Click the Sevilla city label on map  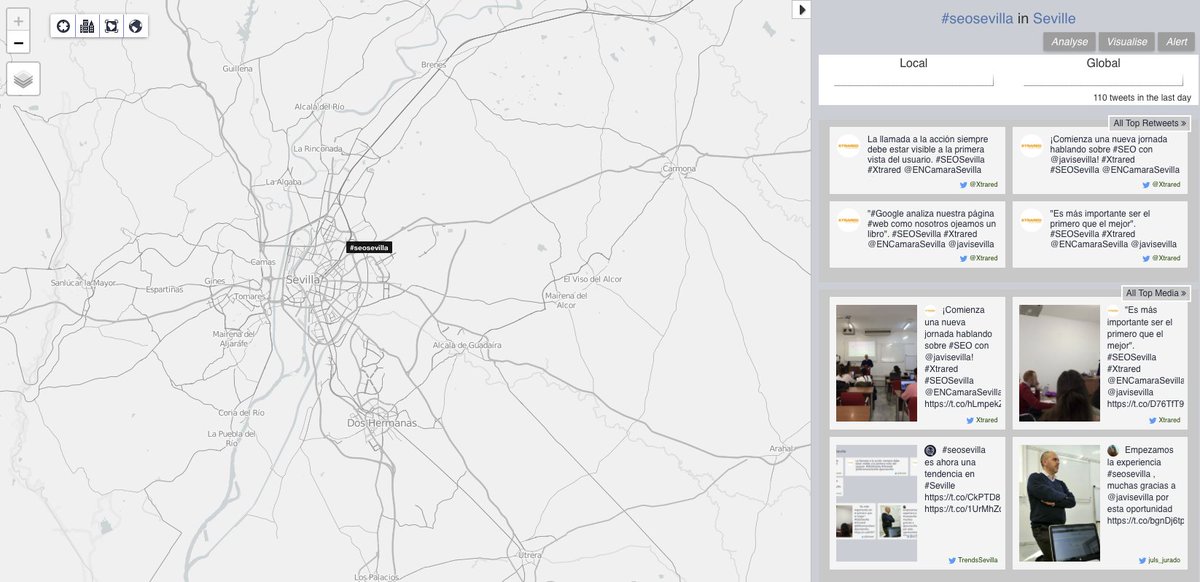(302, 280)
